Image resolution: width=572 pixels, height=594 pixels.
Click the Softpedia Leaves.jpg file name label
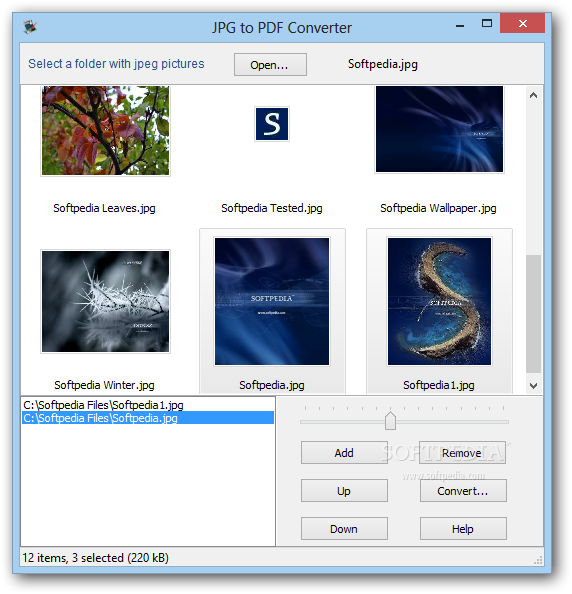[104, 208]
